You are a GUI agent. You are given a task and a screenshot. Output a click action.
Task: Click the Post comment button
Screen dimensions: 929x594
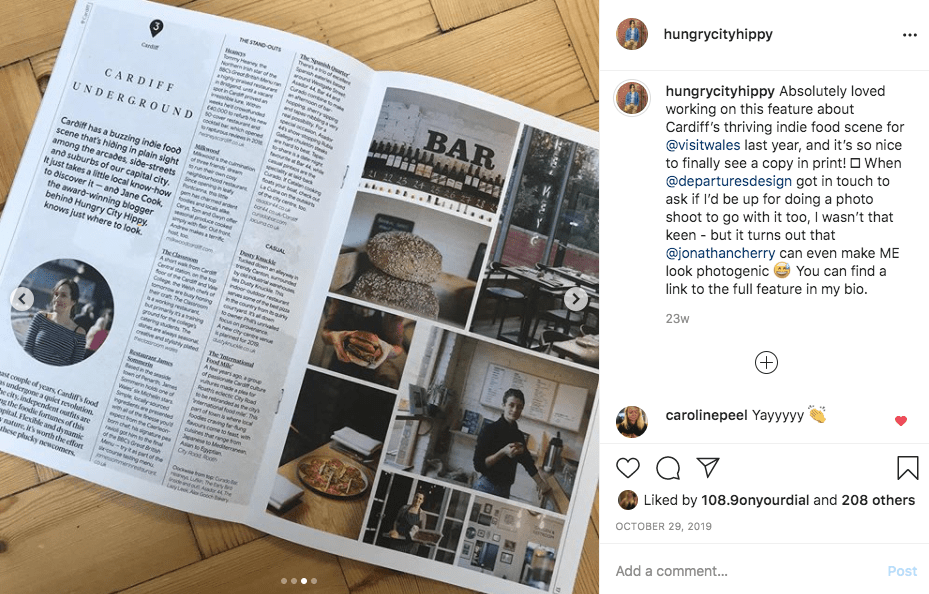click(x=902, y=571)
